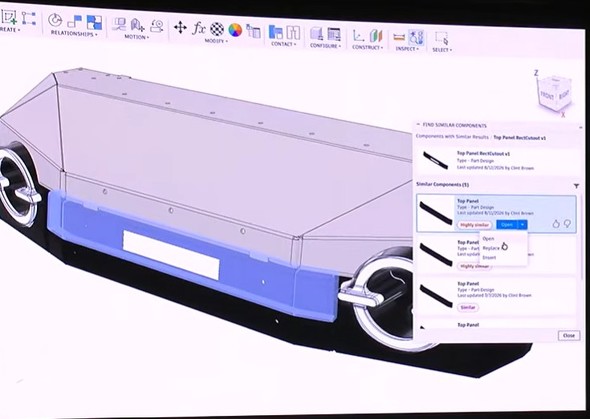Click the Front face of the ViewCube

click(x=547, y=95)
